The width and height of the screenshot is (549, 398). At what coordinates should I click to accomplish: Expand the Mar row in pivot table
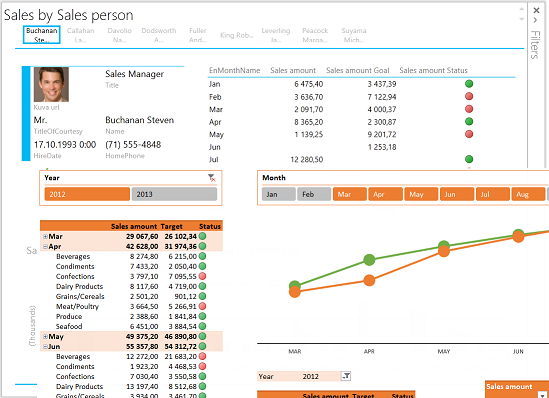click(x=45, y=237)
